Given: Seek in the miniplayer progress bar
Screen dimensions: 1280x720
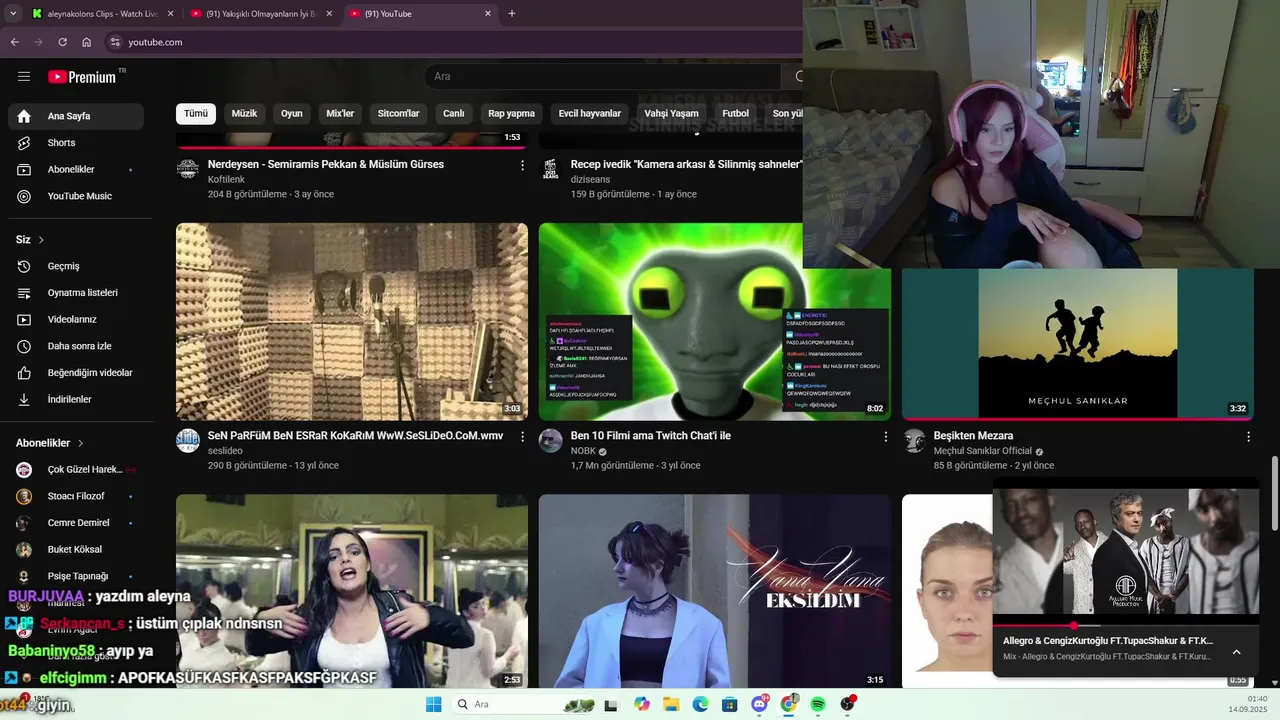Looking at the screenshot, I should [1126, 626].
